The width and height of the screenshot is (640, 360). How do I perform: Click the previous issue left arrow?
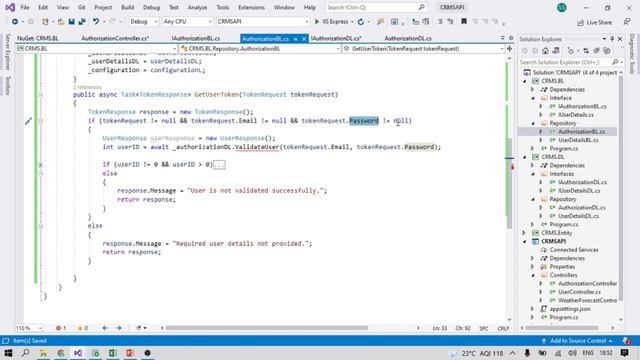coord(105,328)
